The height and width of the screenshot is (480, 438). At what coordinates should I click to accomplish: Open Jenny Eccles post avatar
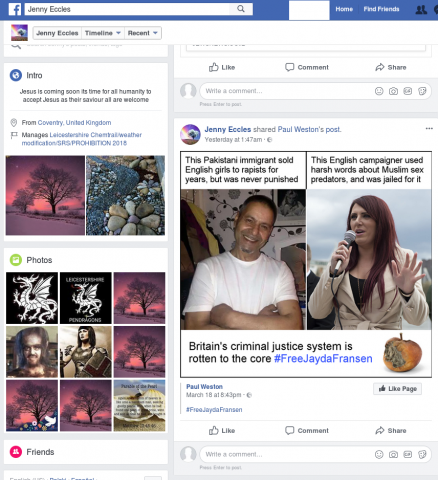tap(190, 134)
